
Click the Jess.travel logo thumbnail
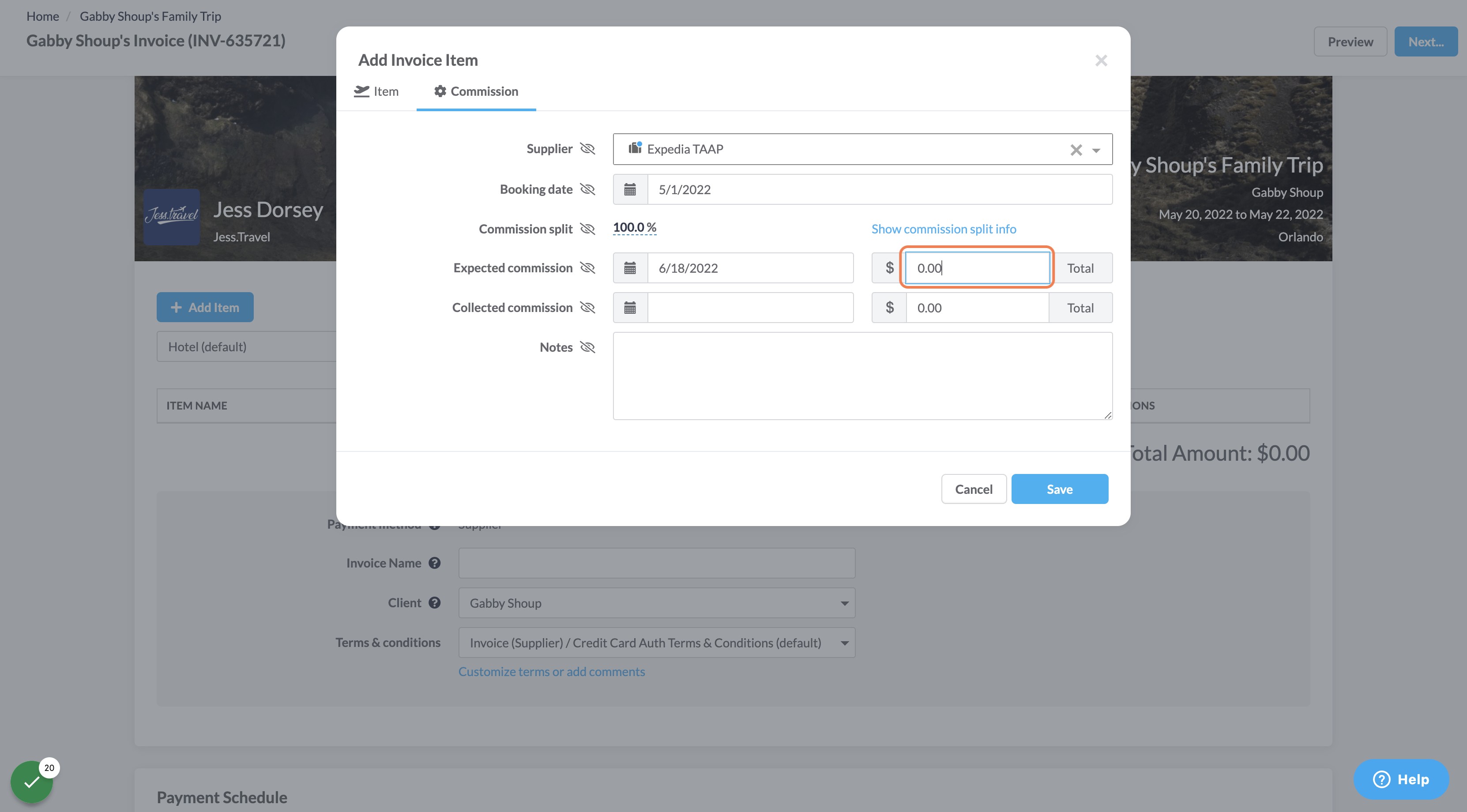171,217
